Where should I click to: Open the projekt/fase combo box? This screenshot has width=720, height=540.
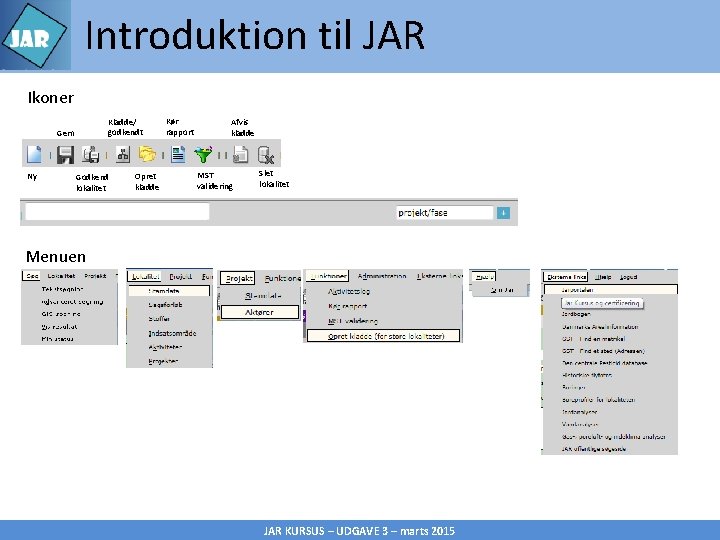[444, 213]
